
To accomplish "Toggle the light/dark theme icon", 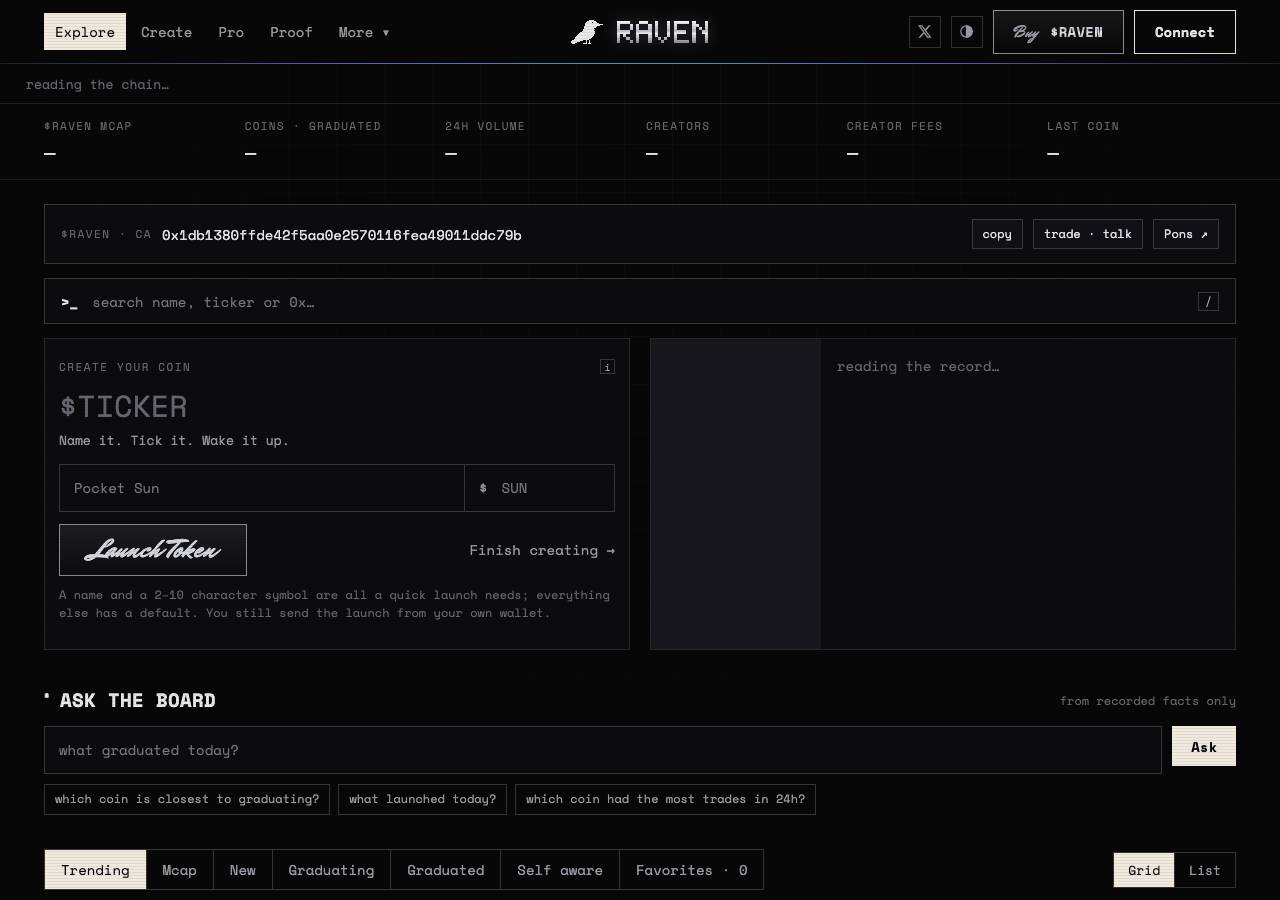I will pos(967,32).
